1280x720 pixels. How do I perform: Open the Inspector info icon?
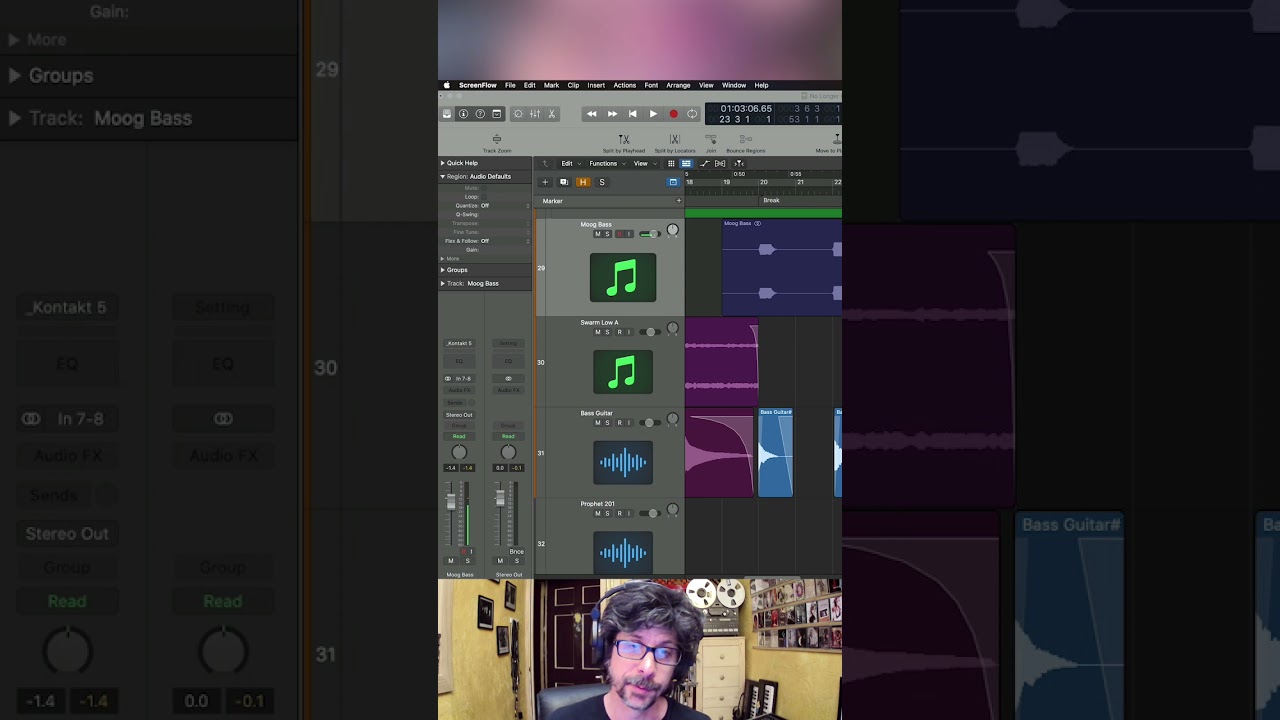point(463,114)
